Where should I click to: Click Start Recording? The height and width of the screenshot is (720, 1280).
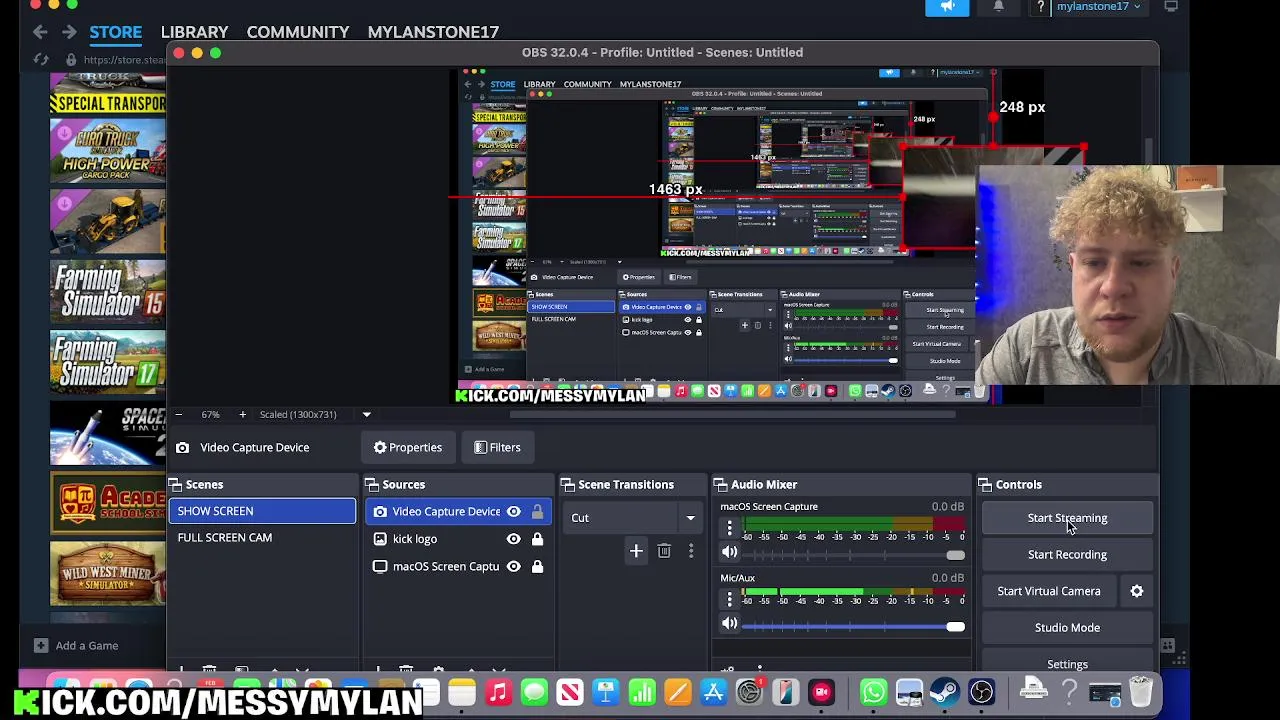point(1067,555)
